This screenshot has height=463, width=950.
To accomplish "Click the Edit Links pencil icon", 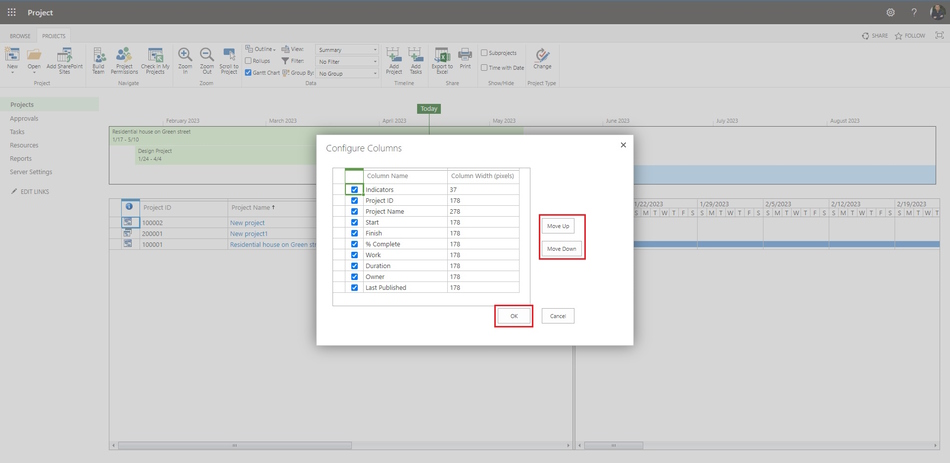I will tap(15, 192).
